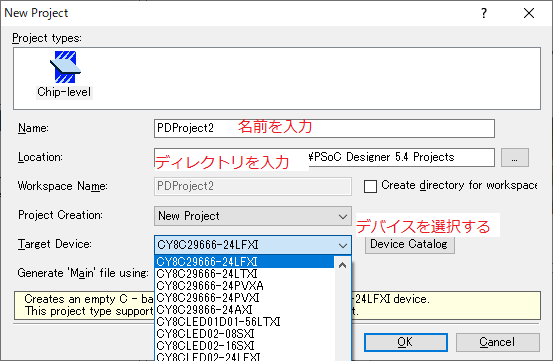The height and width of the screenshot is (361, 553).
Task: Click the Location path input field
Action: tap(324, 157)
